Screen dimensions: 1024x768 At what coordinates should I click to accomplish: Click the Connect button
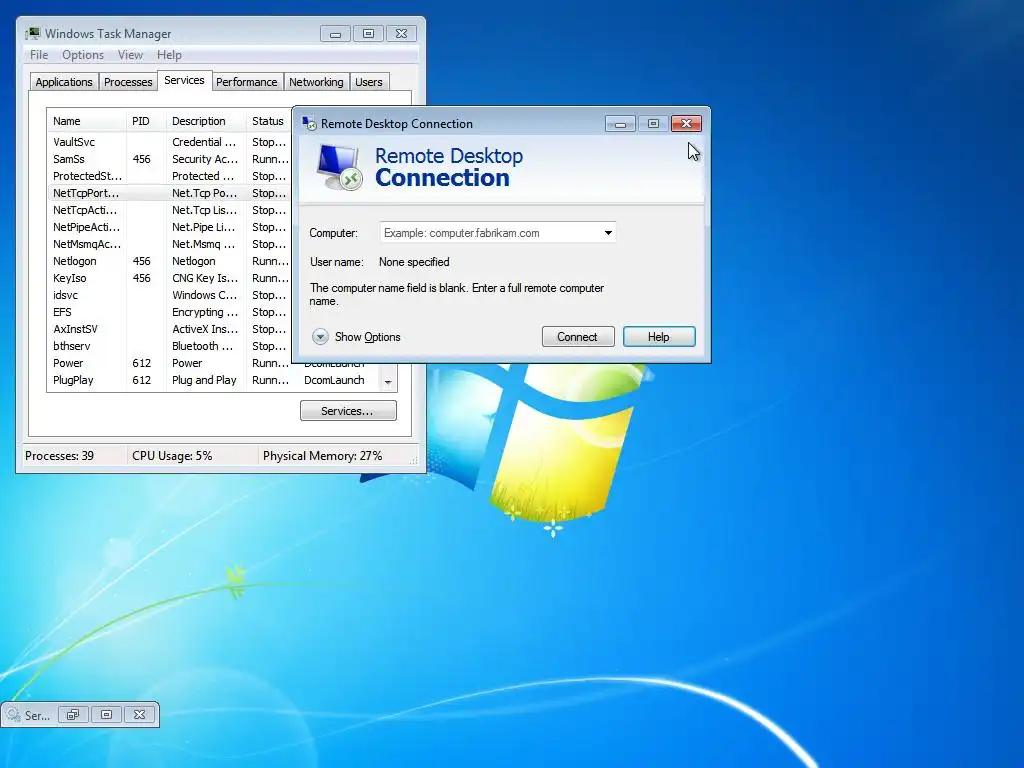click(578, 337)
